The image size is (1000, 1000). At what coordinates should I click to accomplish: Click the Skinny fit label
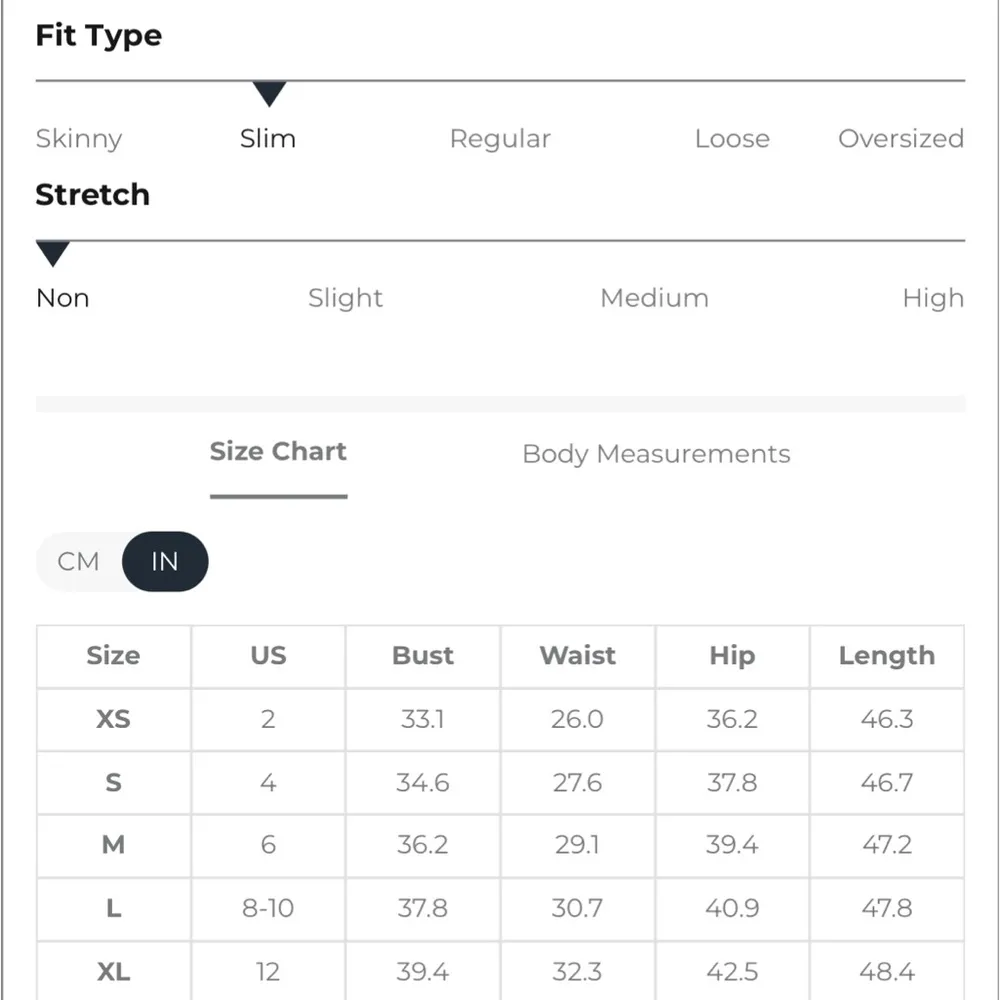79,139
